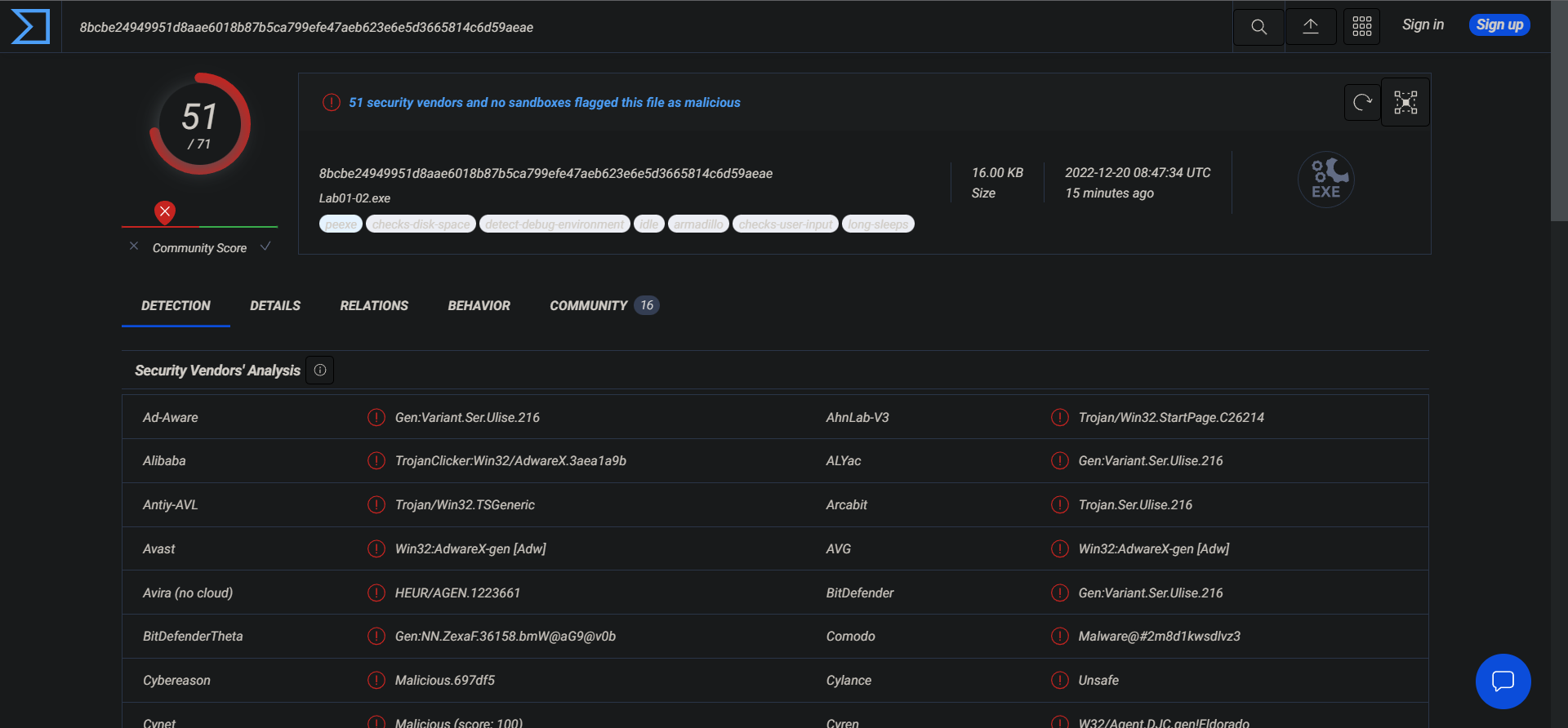Click the Trojan.Ser.Ulise.216 detection
The height and width of the screenshot is (728, 1568).
(x=1135, y=504)
